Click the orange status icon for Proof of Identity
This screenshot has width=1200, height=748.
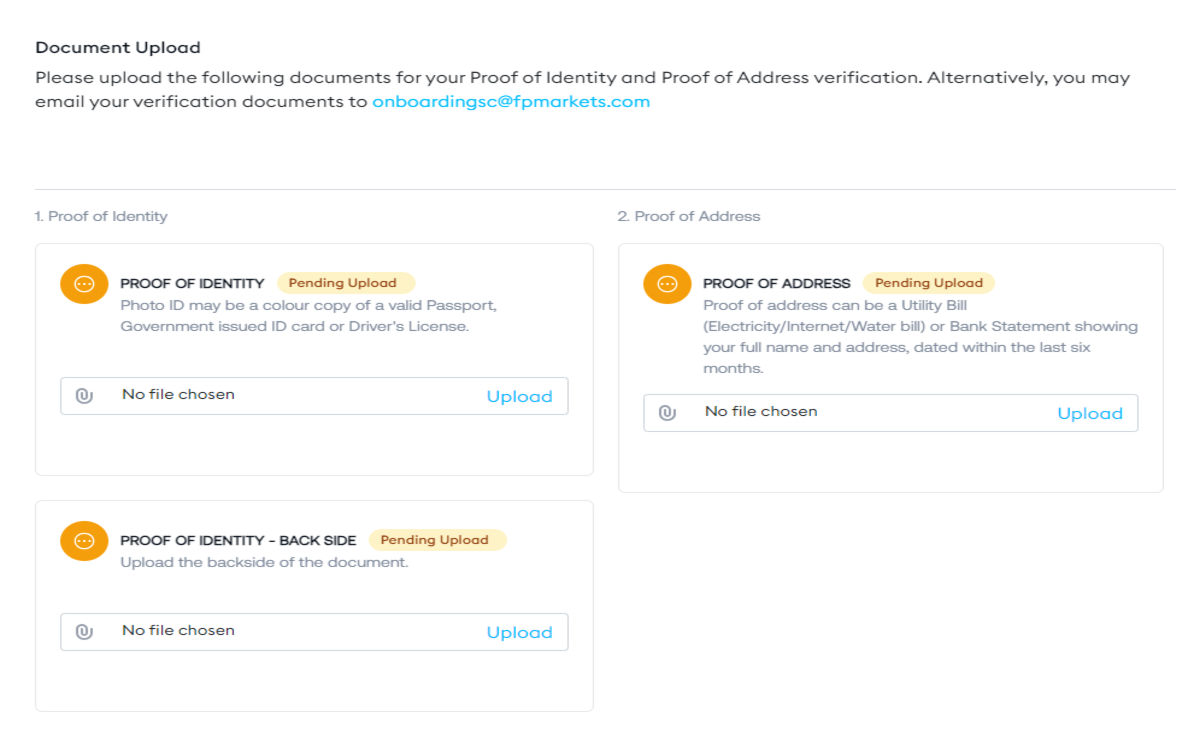(x=84, y=284)
